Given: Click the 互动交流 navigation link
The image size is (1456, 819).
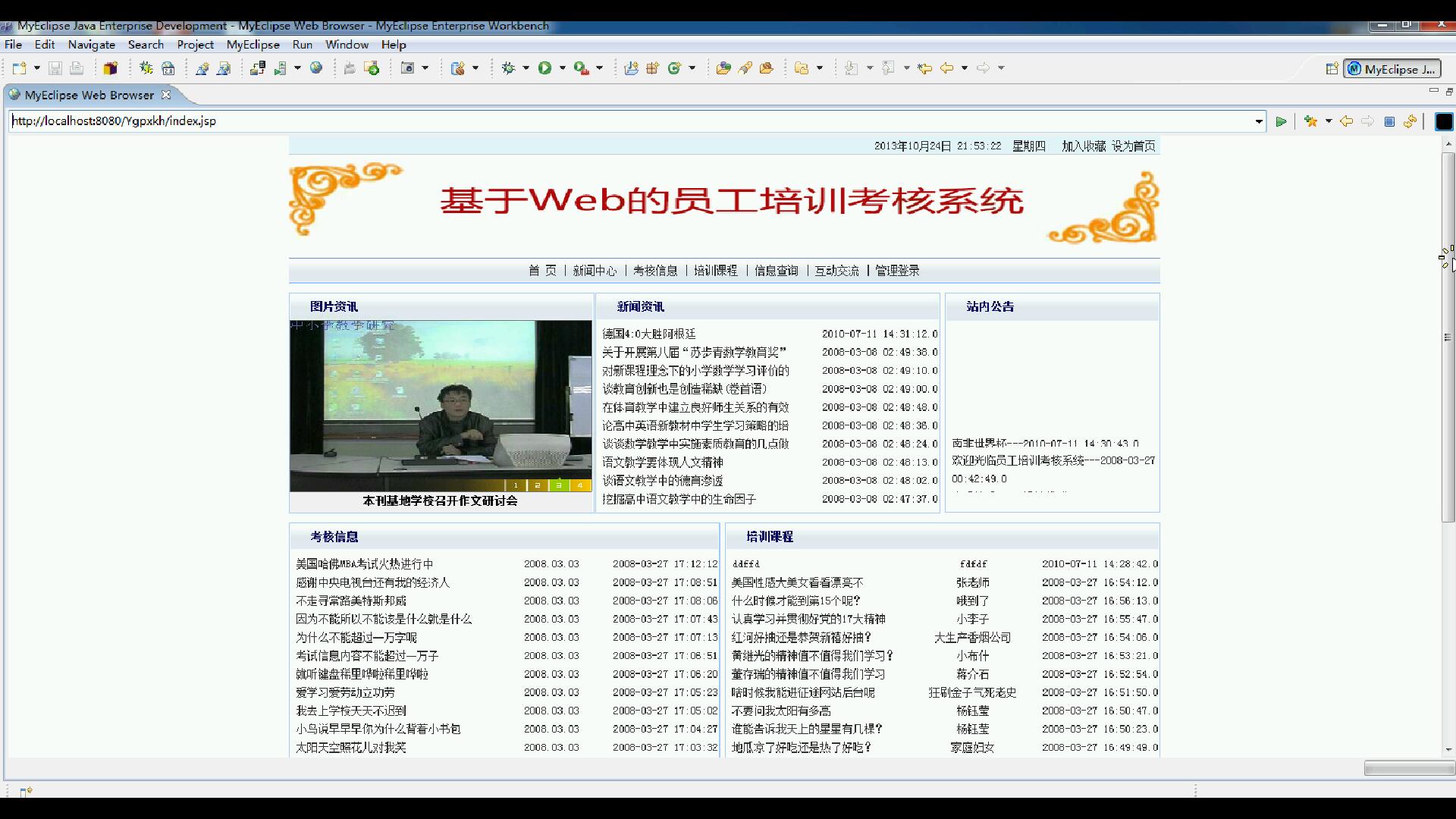Looking at the screenshot, I should [836, 271].
